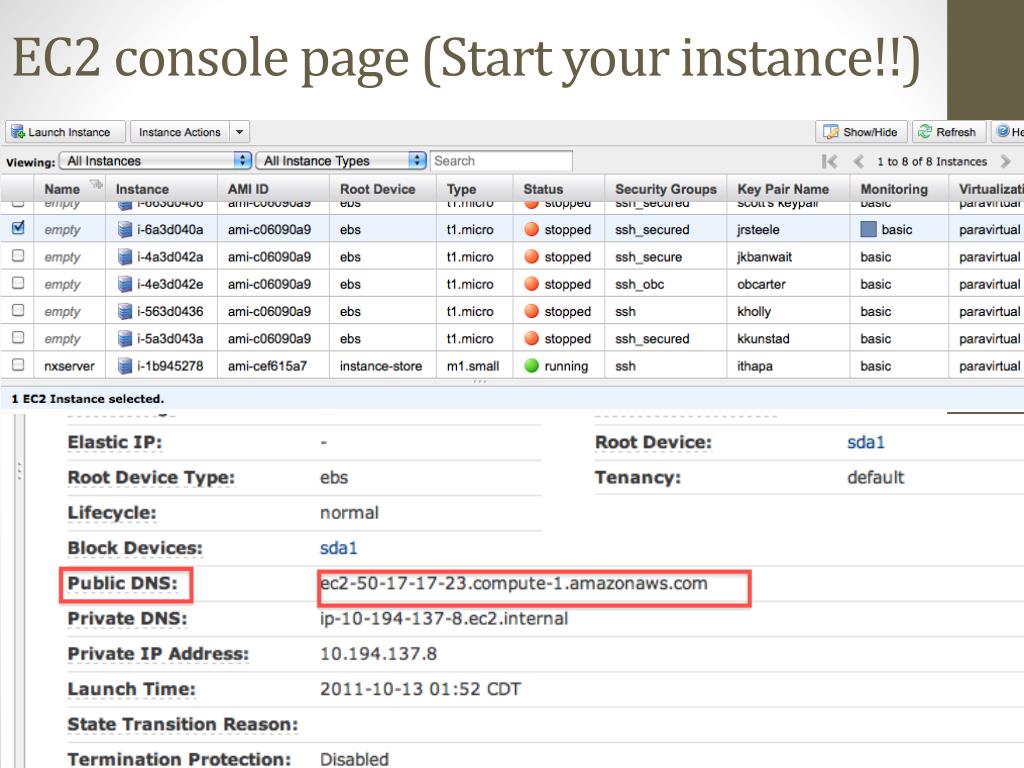Open the Instance Actions menu
The width and height of the screenshot is (1024, 768).
click(x=180, y=132)
